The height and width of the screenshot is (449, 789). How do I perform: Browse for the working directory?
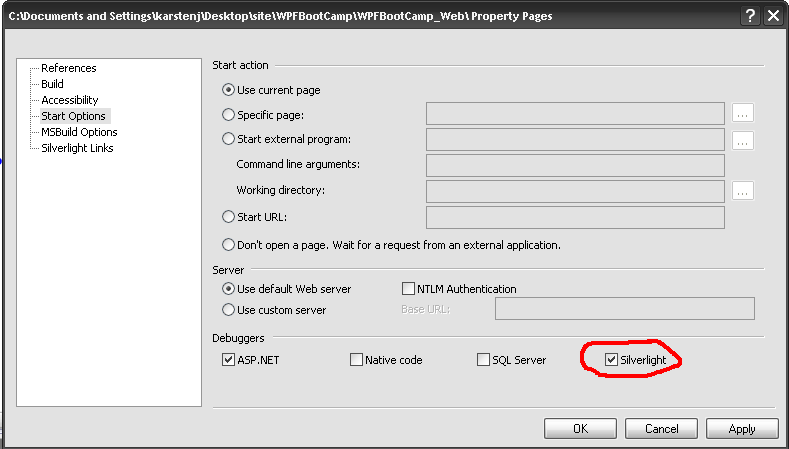743,190
